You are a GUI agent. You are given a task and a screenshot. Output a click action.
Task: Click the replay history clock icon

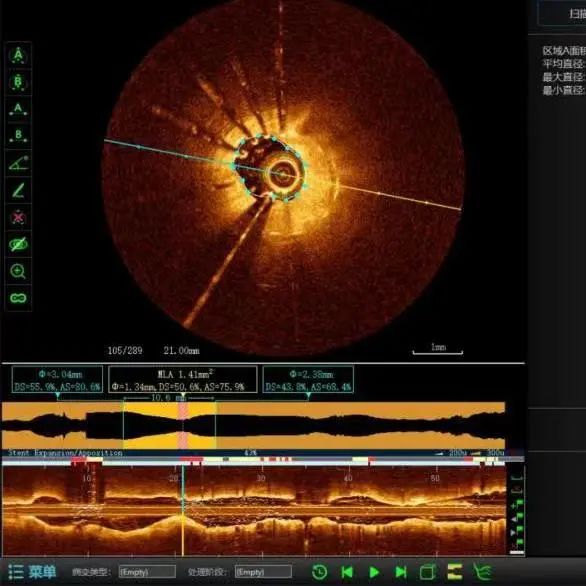[x=320, y=572]
